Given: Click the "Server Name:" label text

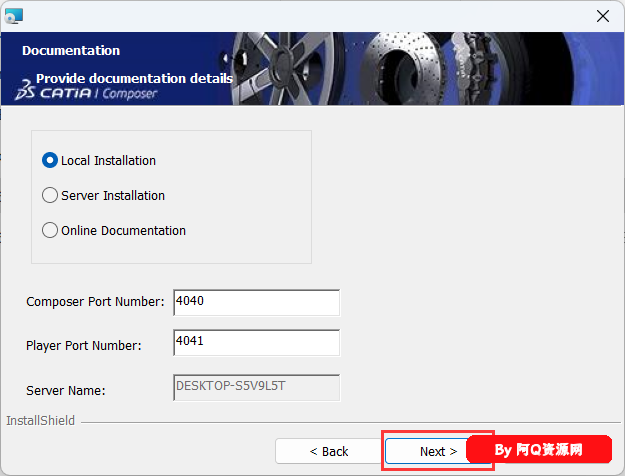Looking at the screenshot, I should click(x=66, y=390).
